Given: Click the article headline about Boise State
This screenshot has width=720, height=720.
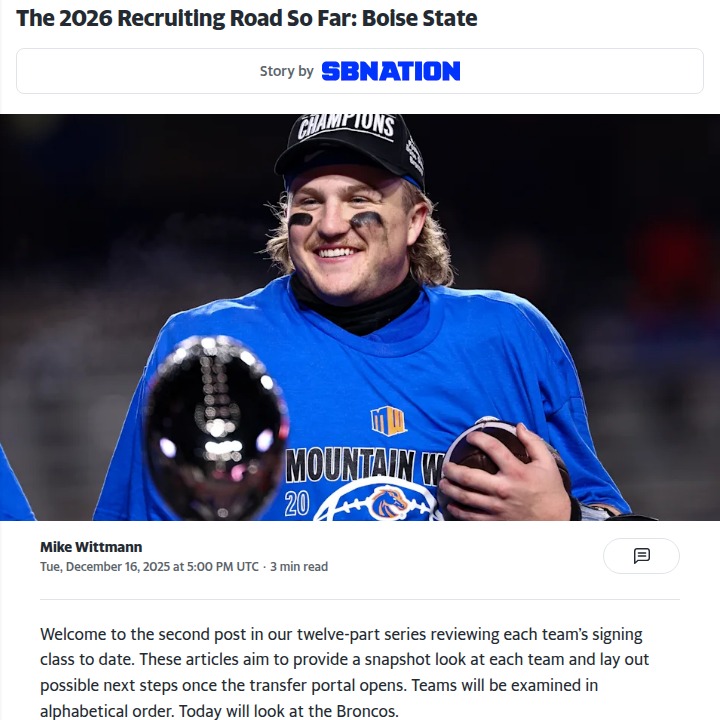Looking at the screenshot, I should click(x=247, y=18).
